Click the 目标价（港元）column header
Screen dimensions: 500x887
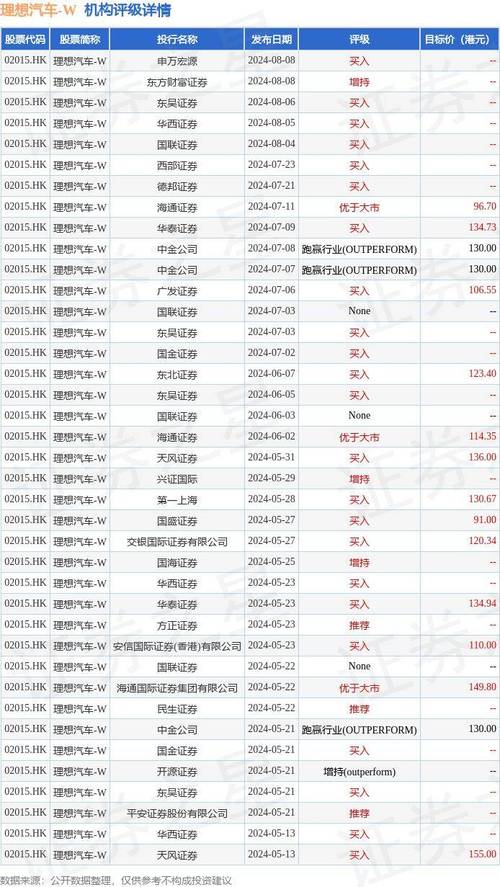[460, 40]
